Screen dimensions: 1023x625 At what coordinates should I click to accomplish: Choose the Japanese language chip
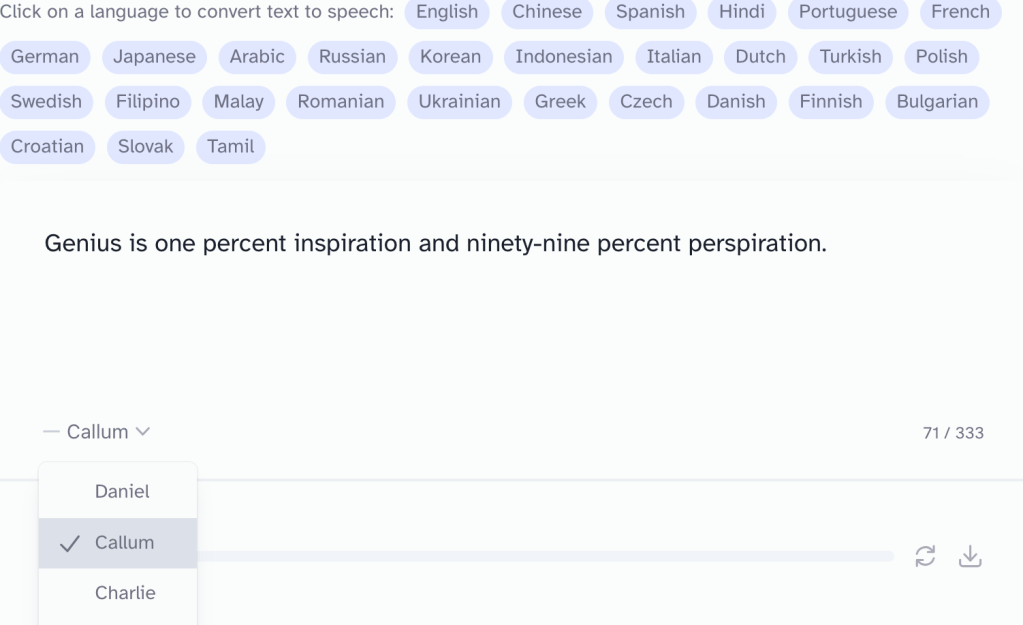(x=154, y=57)
